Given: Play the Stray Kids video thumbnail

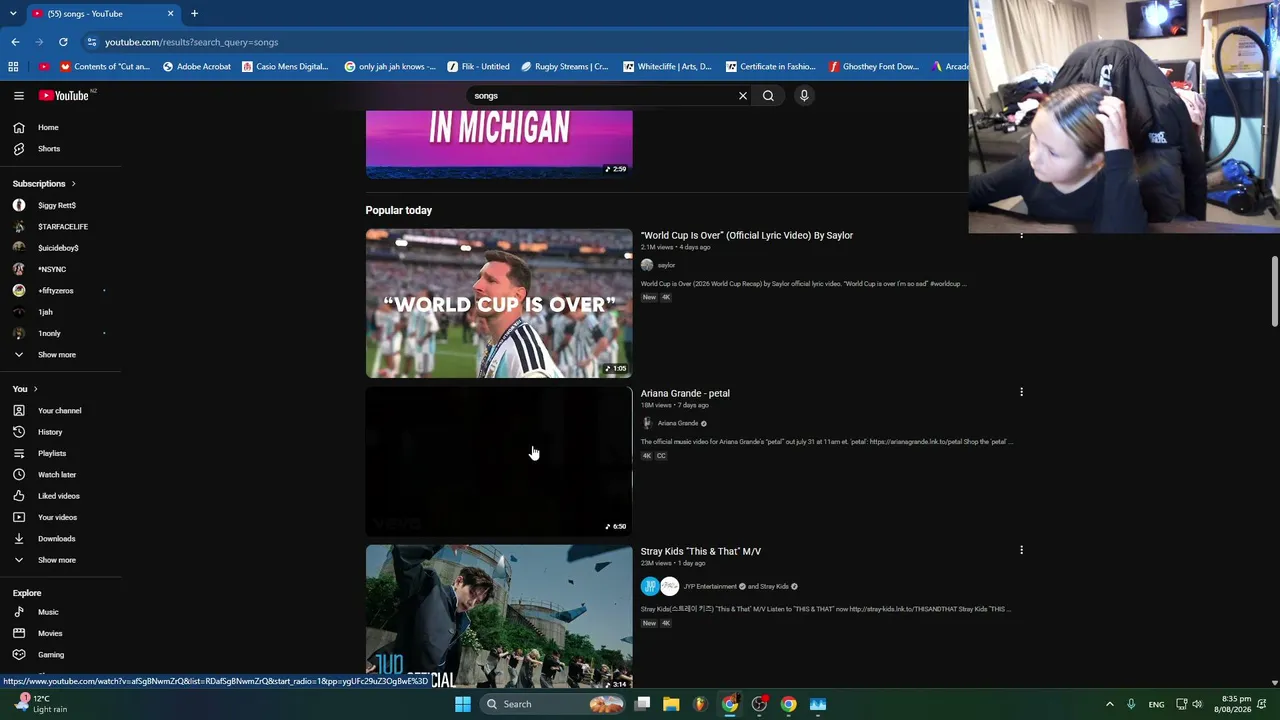Looking at the screenshot, I should 499,617.
